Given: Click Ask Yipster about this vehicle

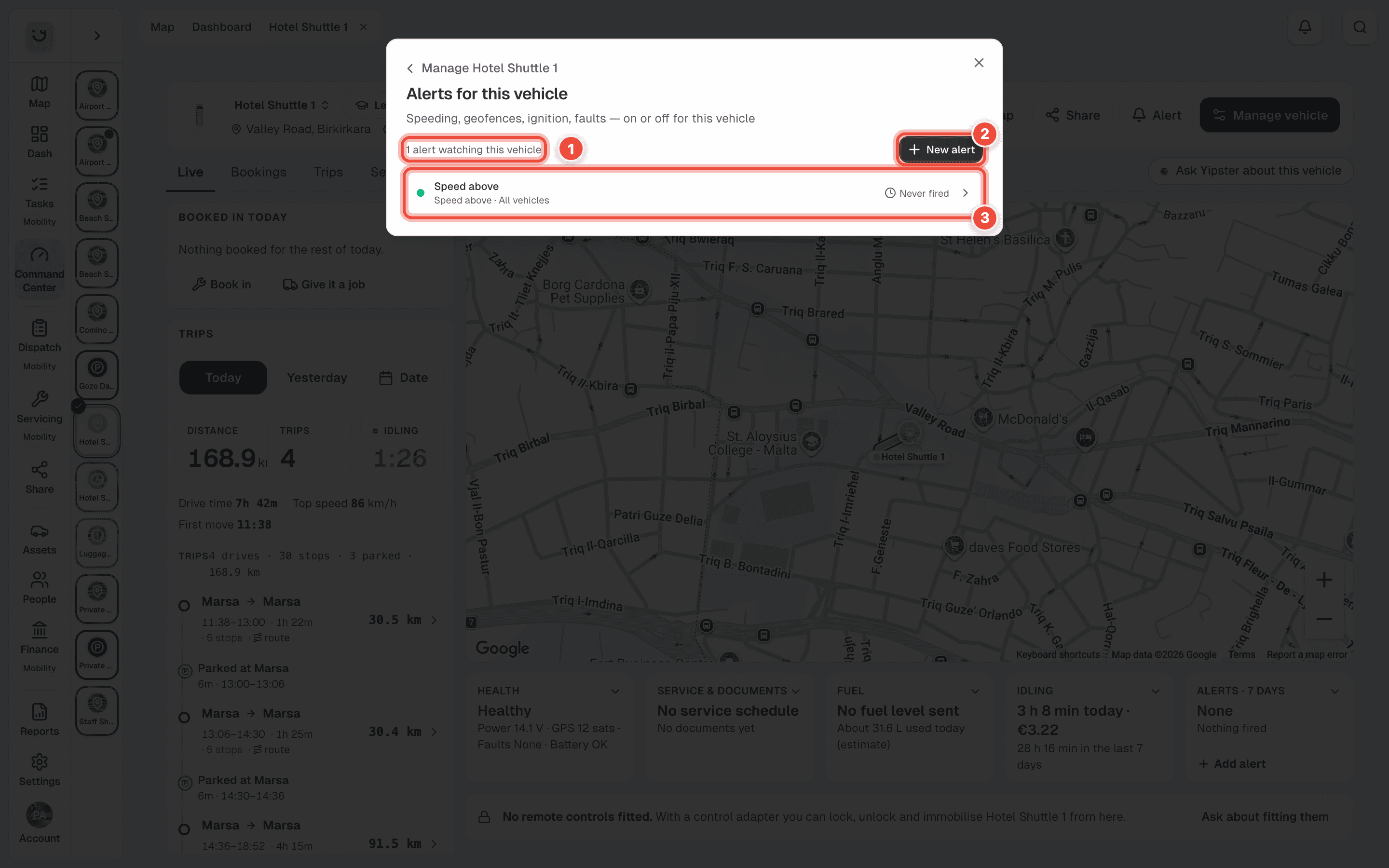Looking at the screenshot, I should point(1251,171).
